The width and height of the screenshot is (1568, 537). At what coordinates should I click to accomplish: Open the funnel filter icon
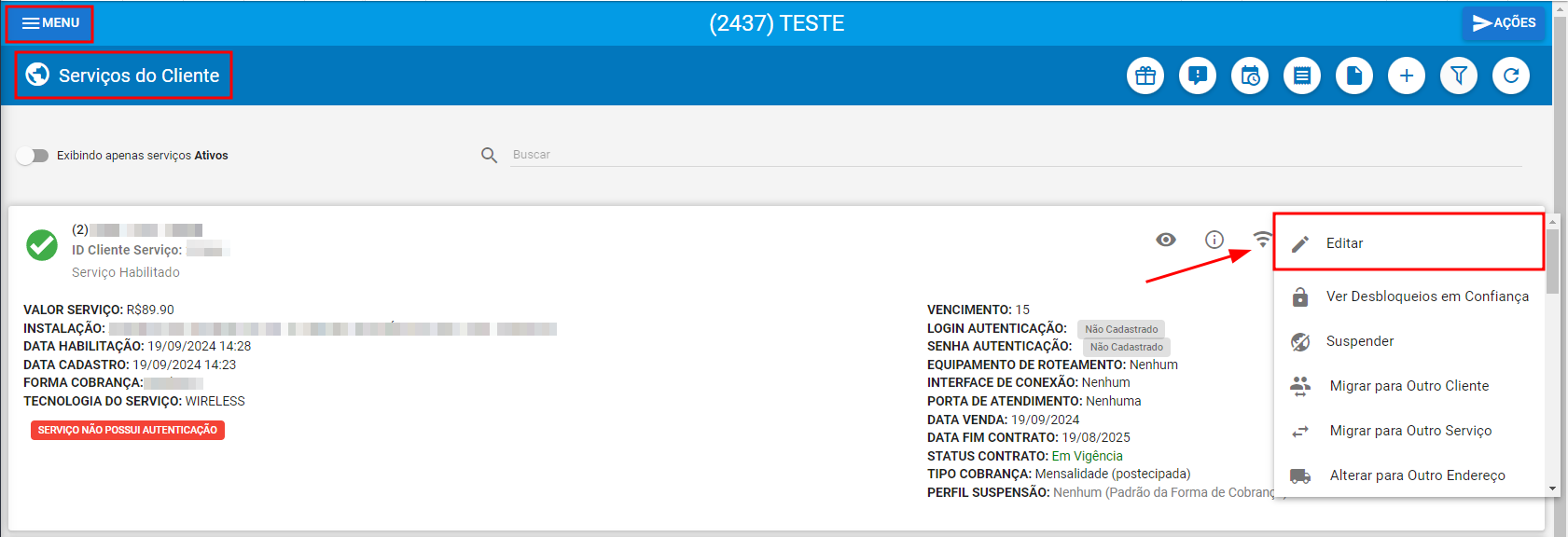coord(1459,76)
